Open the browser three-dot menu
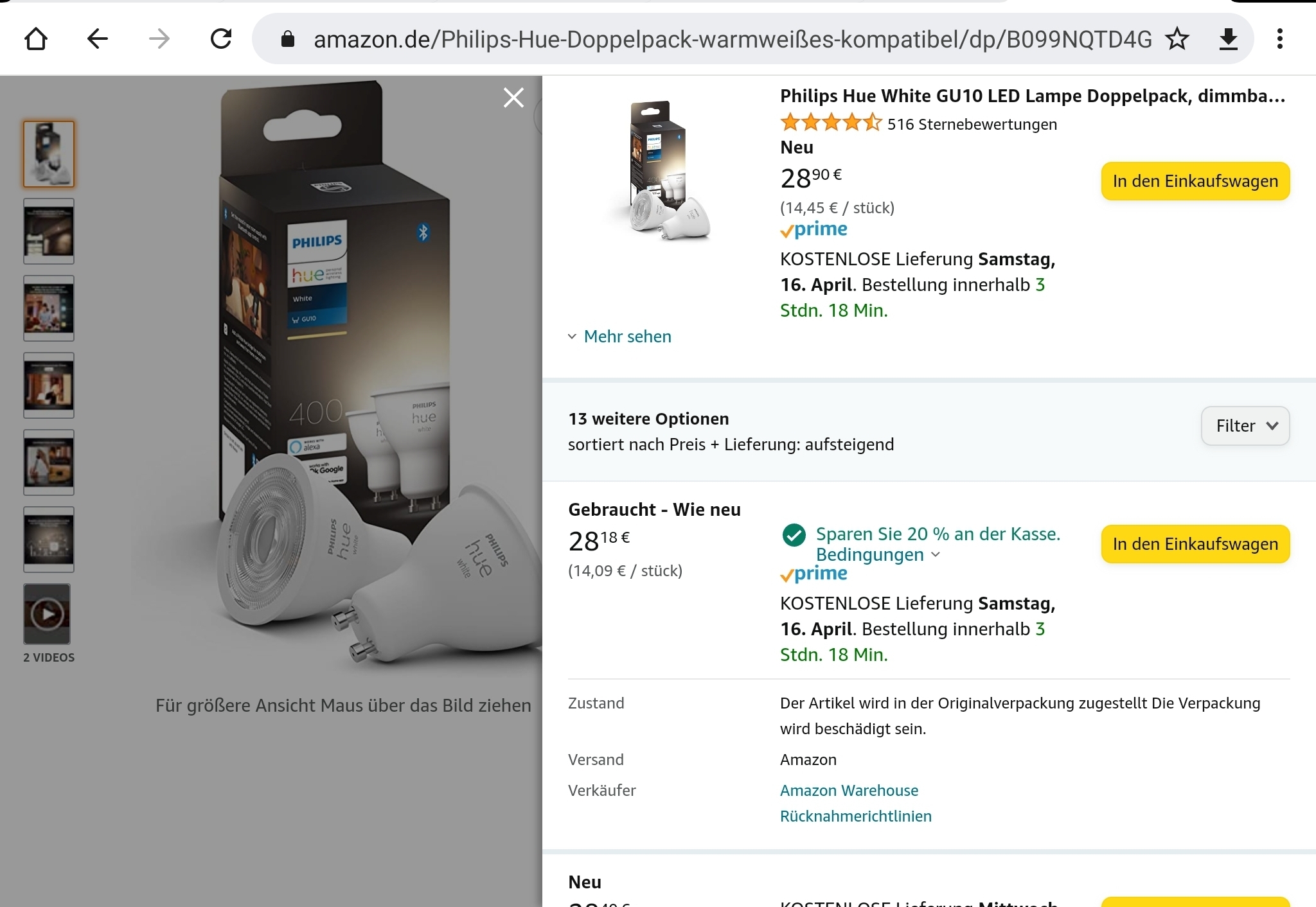 tap(1279, 39)
